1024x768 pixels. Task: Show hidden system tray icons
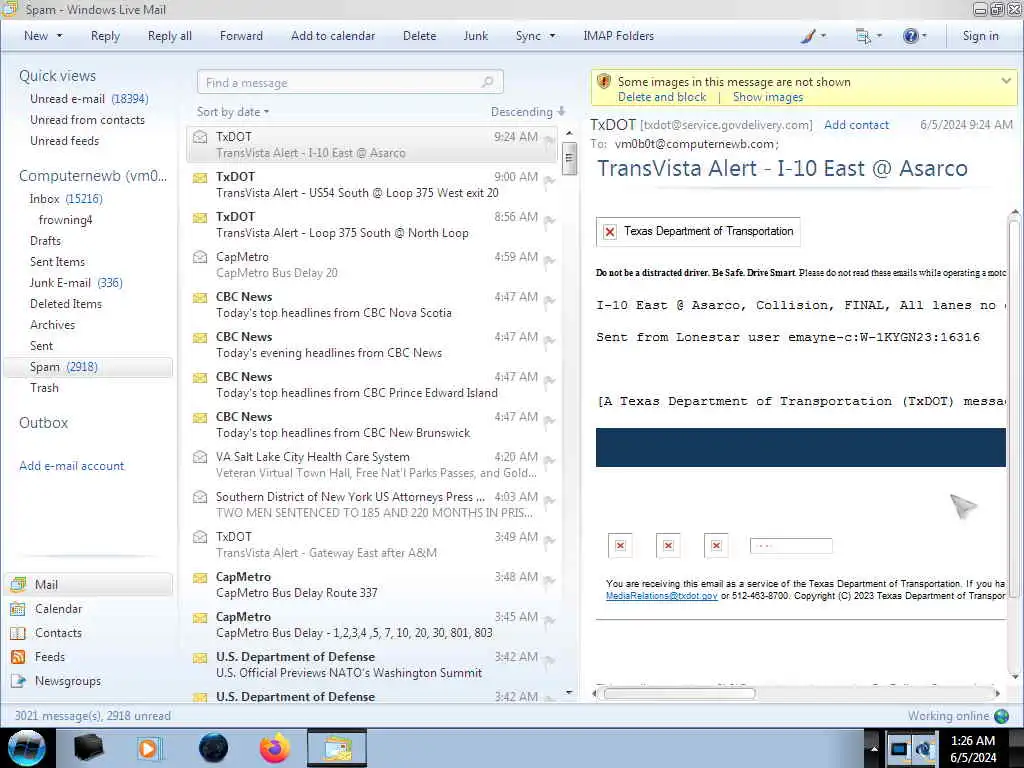874,748
